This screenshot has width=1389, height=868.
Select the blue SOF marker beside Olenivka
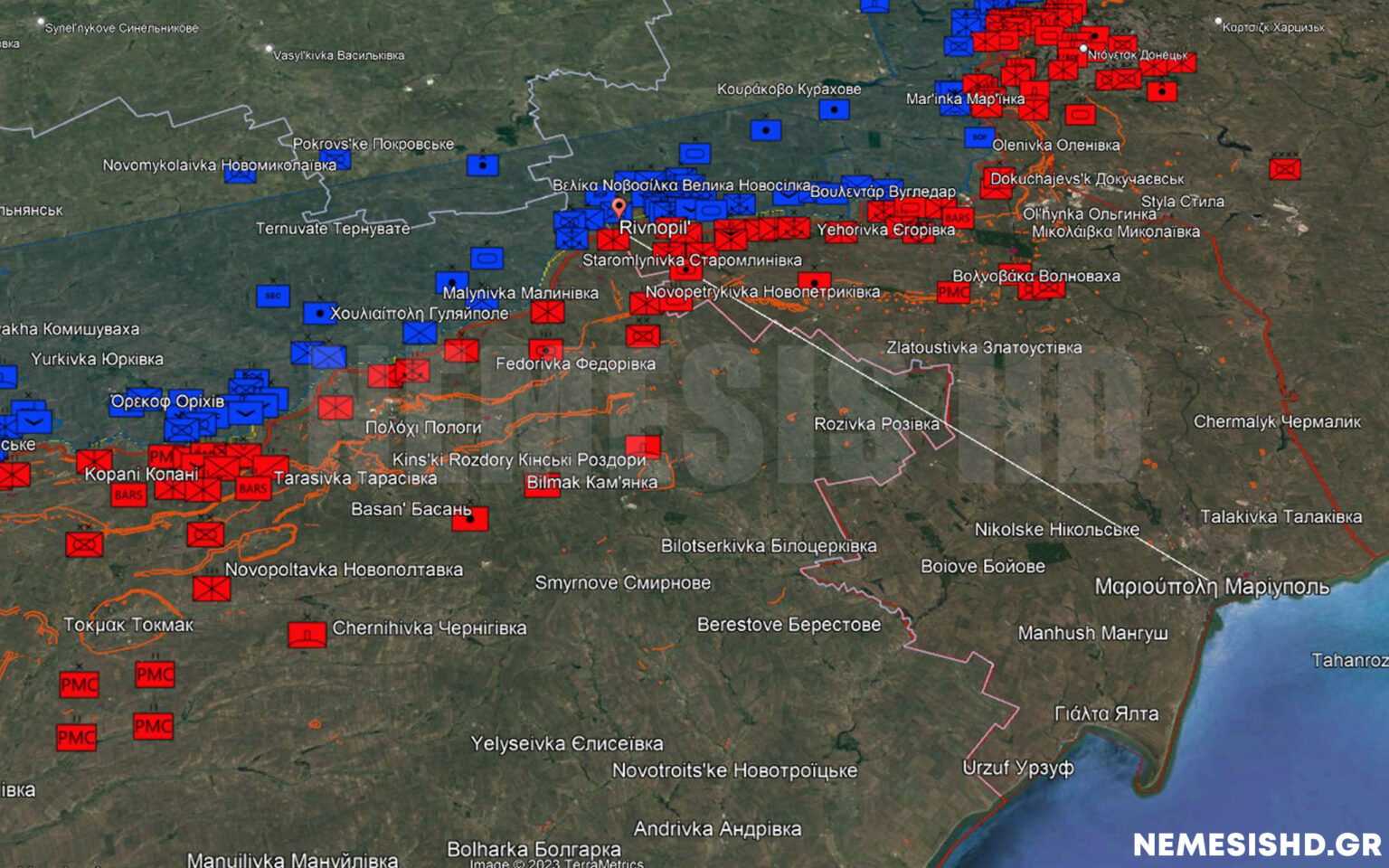tap(978, 137)
